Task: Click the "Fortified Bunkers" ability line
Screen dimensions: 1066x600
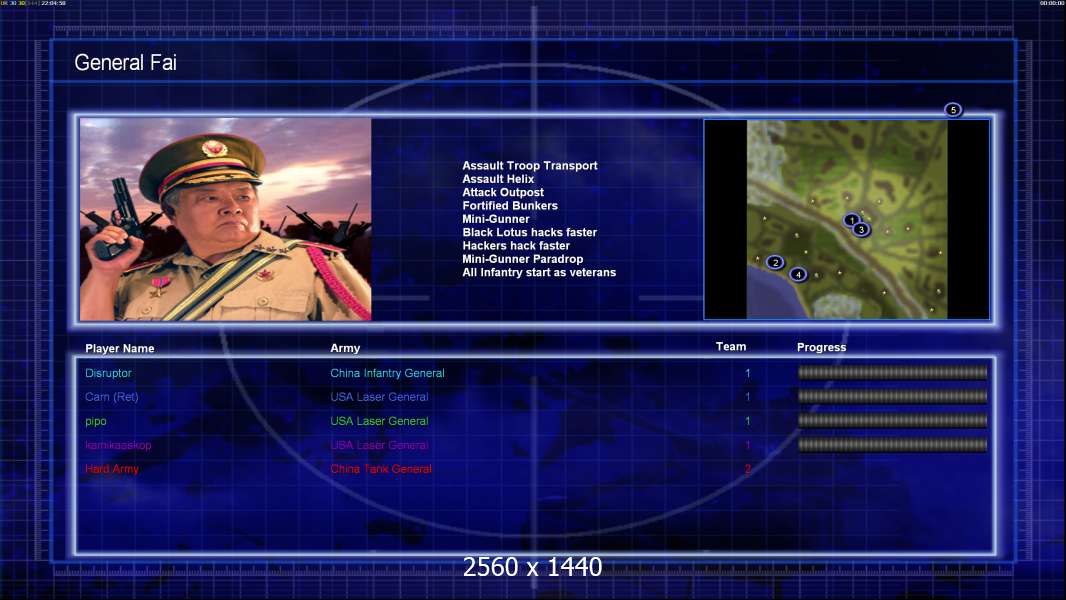Action: (x=510, y=205)
